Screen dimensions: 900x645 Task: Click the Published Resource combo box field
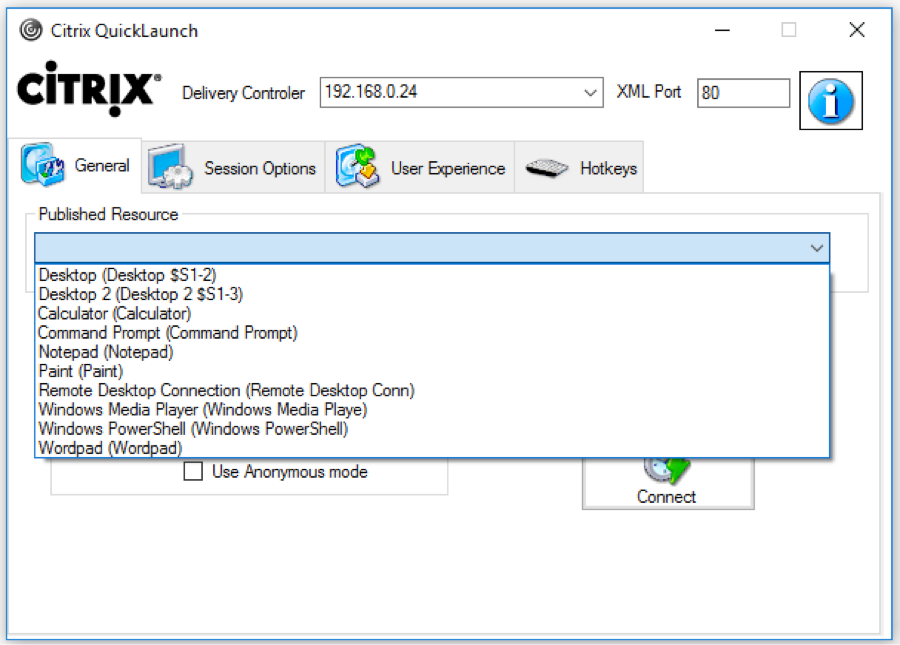(x=432, y=248)
